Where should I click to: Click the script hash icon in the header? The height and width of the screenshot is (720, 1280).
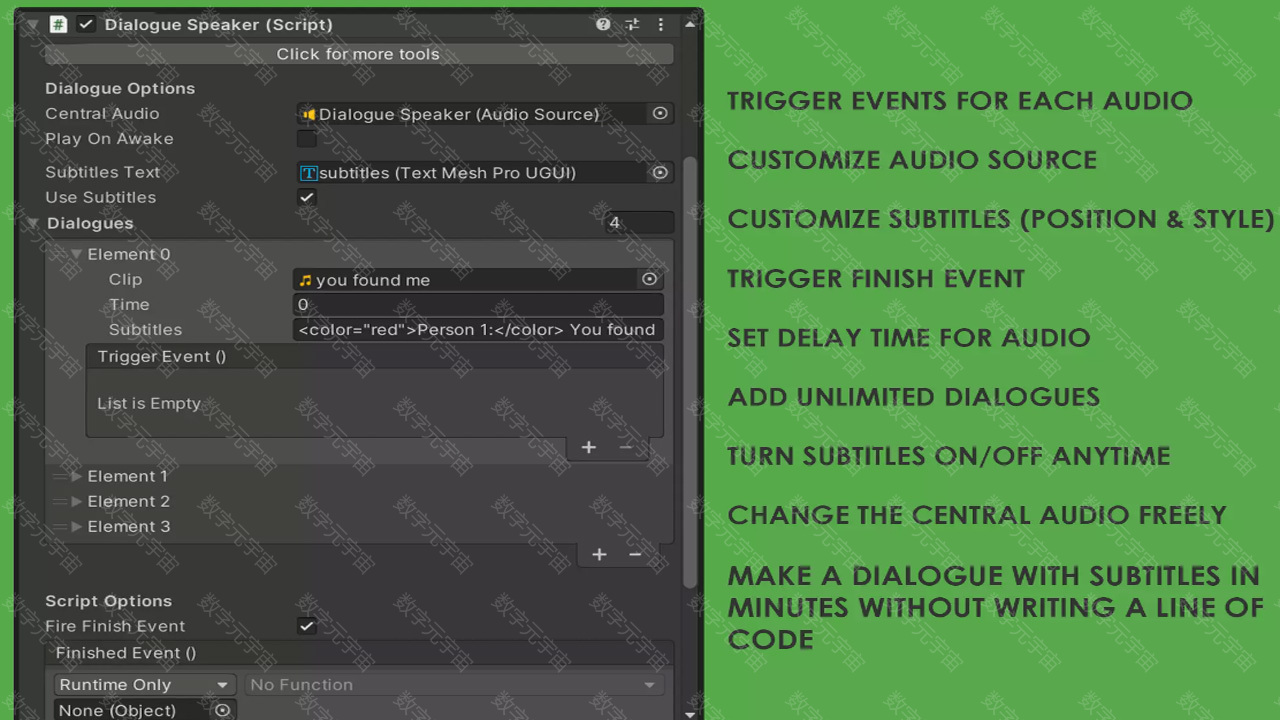(x=58, y=24)
